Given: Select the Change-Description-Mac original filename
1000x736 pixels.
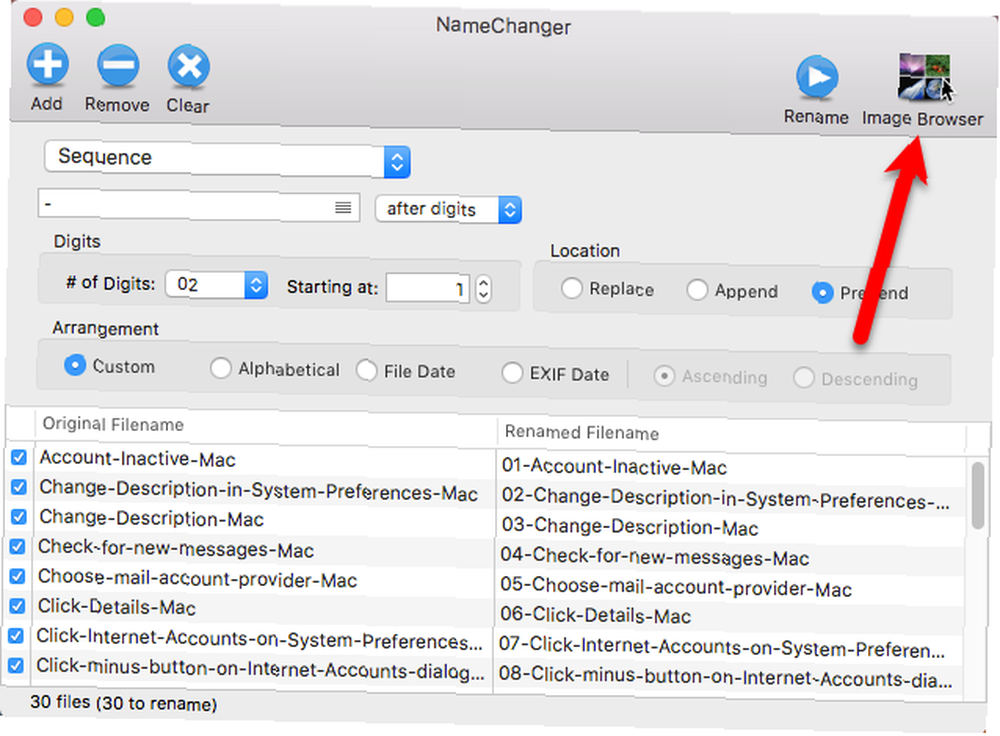Looking at the screenshot, I should [x=152, y=518].
